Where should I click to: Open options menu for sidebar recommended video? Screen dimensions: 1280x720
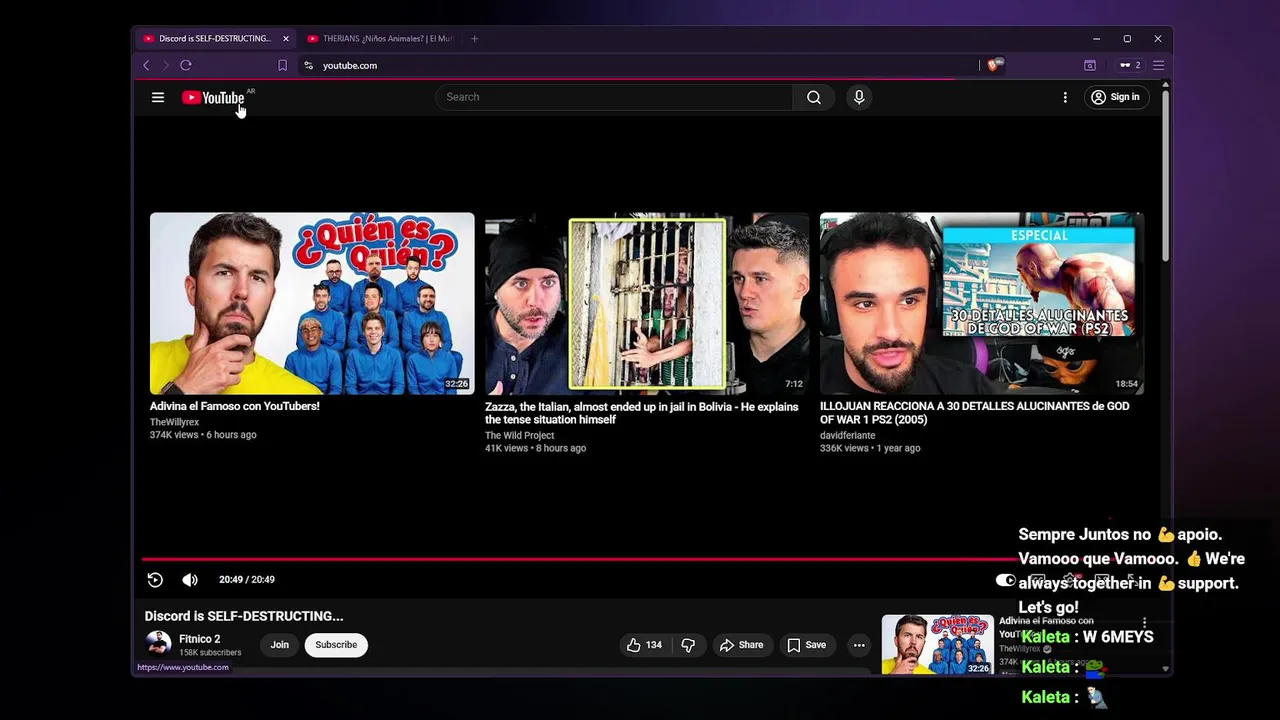pos(1145,622)
